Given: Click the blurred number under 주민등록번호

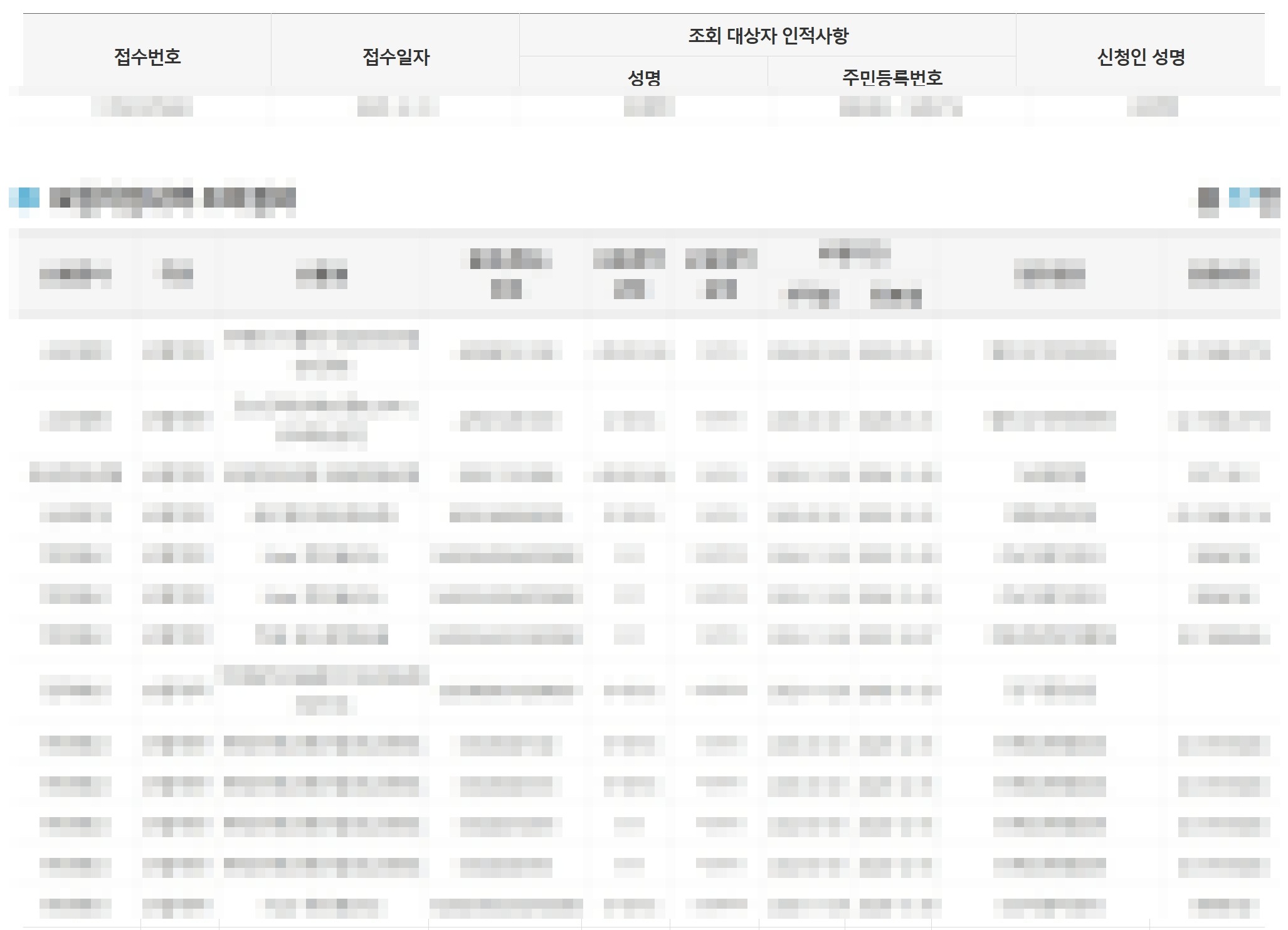Looking at the screenshot, I should pyautogui.click(x=900, y=107).
